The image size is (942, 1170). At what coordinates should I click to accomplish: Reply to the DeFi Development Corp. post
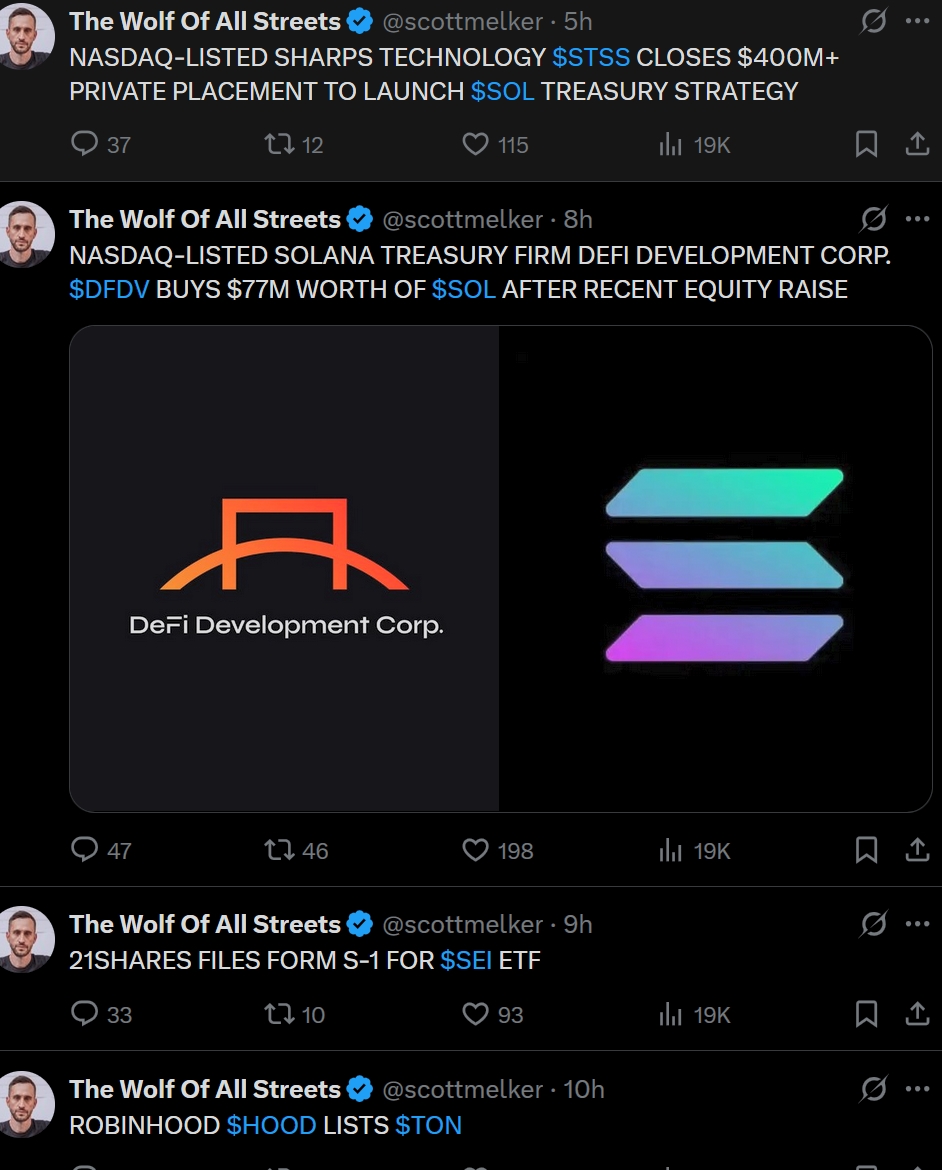[85, 850]
